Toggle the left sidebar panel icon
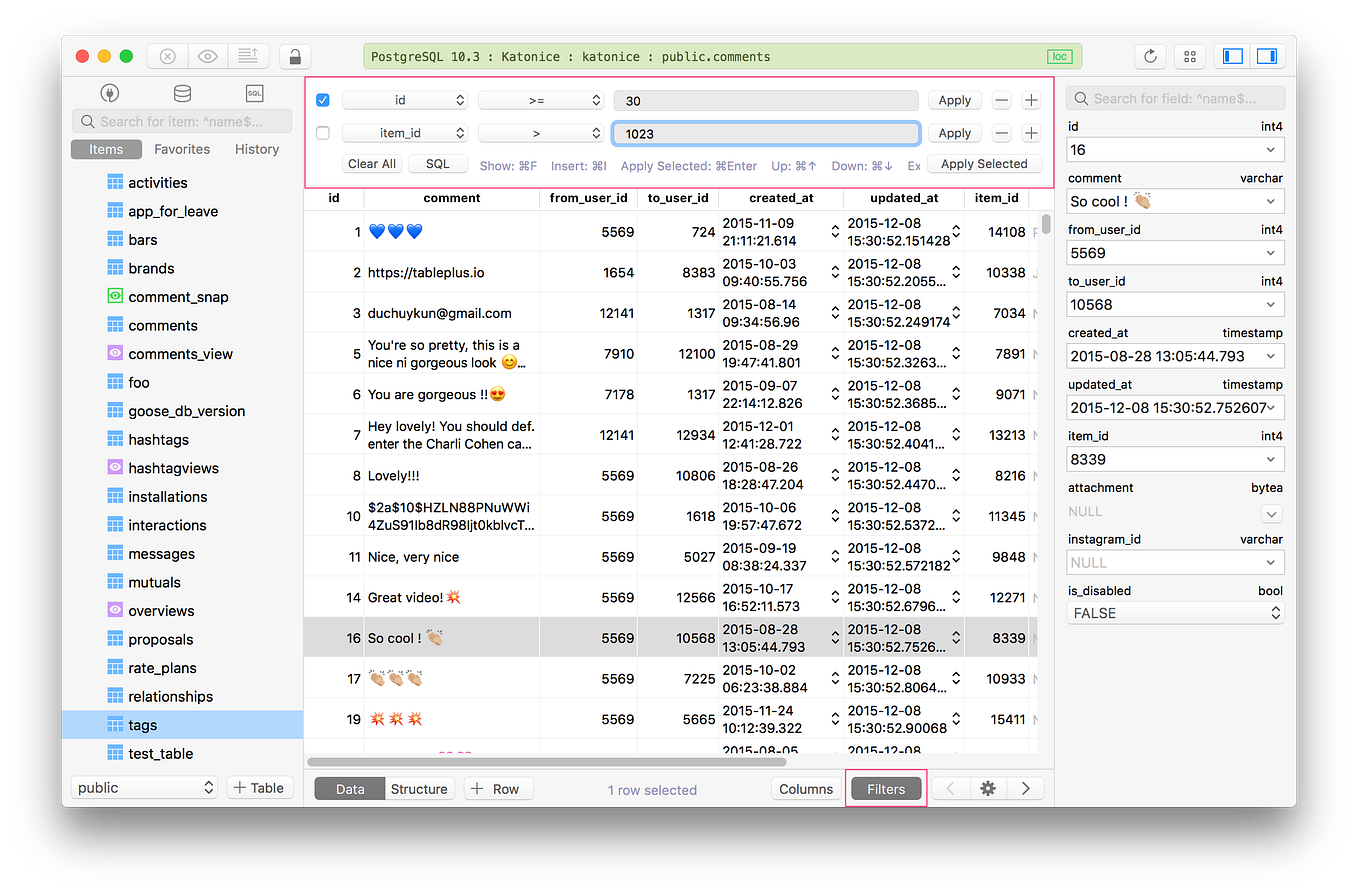1358x895 pixels. click(1231, 55)
